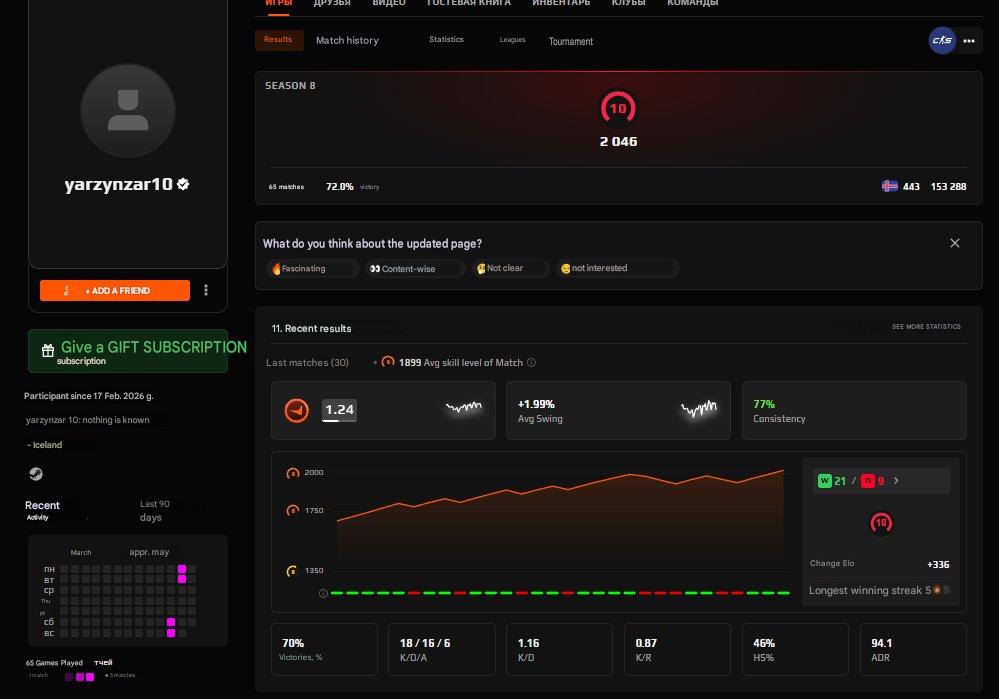999x699 pixels.
Task: Click the 70% Victories stat card
Action: 324,649
